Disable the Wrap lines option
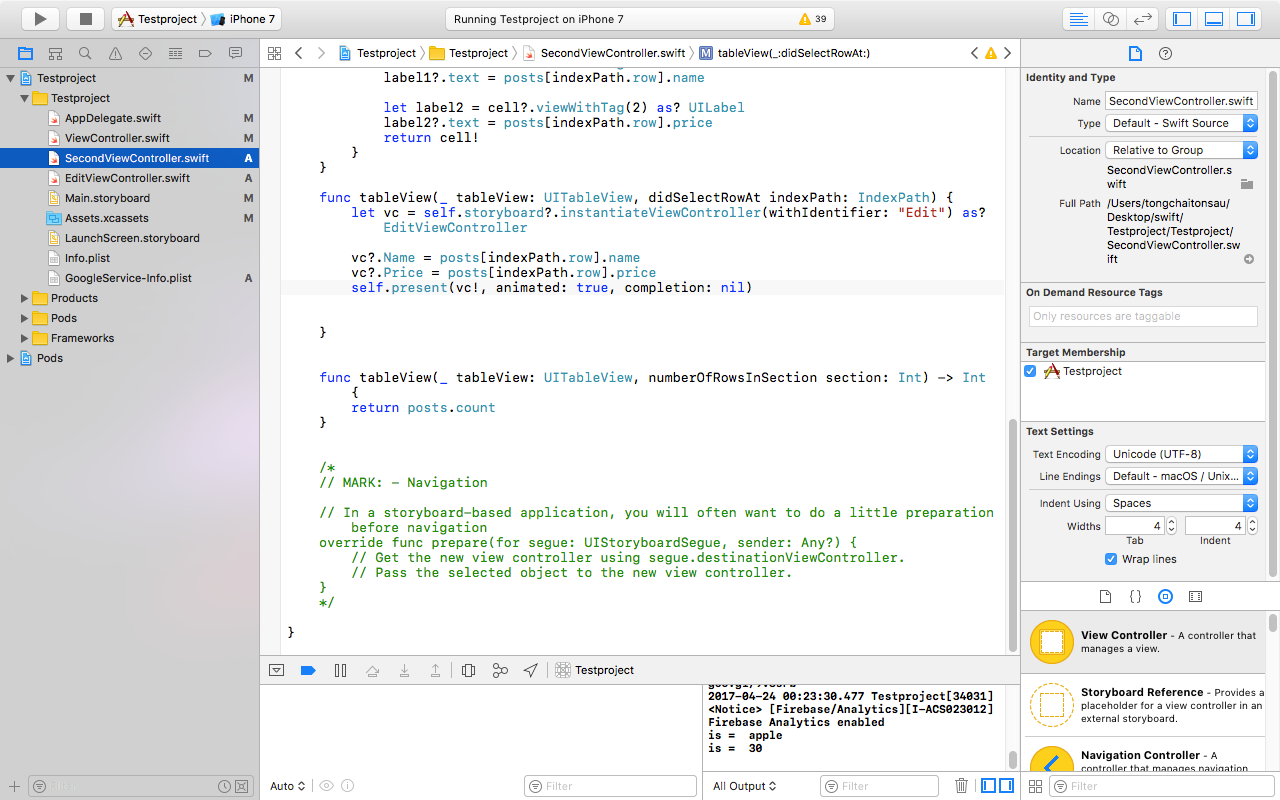 coord(1110,559)
